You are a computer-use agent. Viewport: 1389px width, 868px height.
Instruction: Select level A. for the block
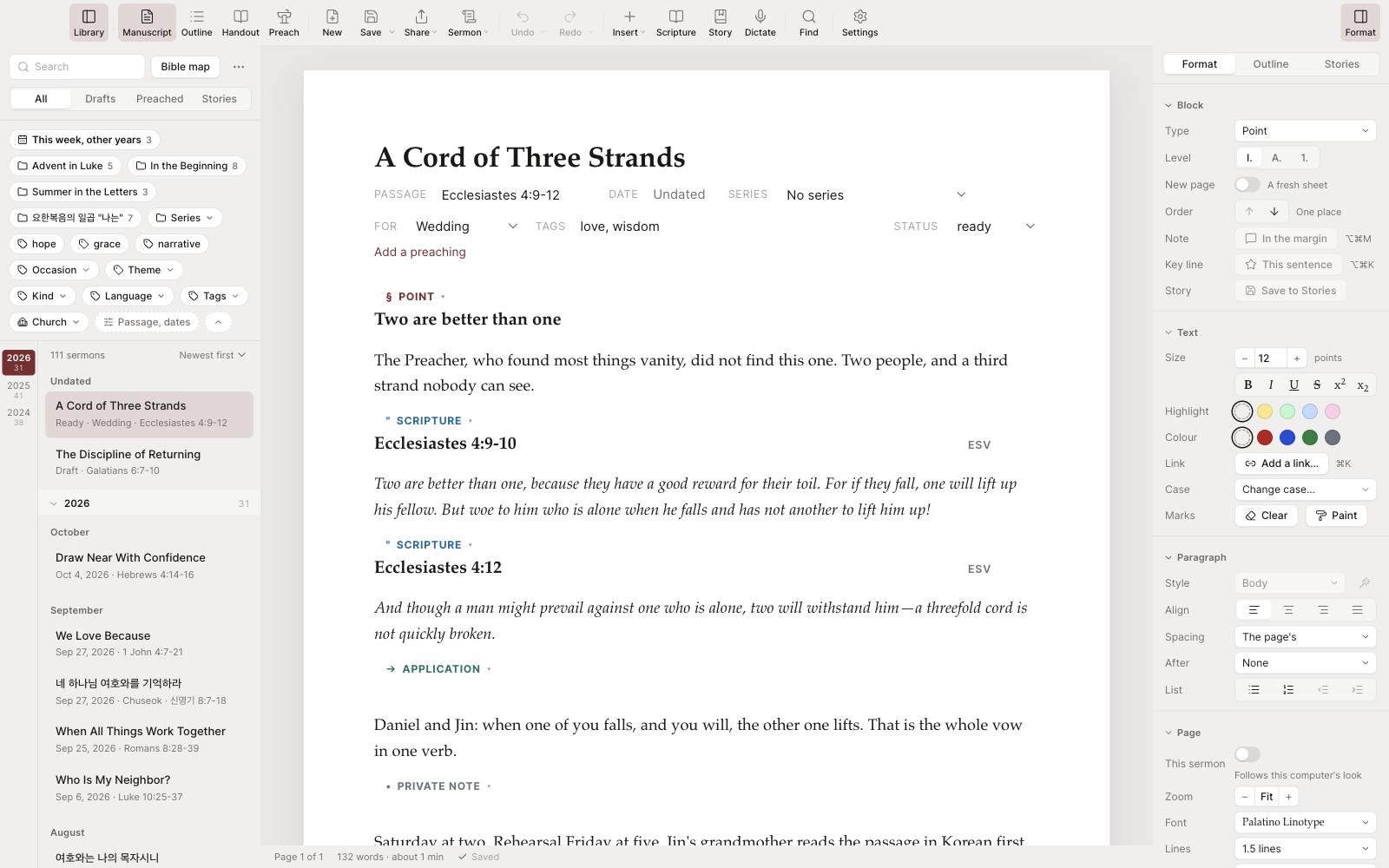click(x=1276, y=158)
